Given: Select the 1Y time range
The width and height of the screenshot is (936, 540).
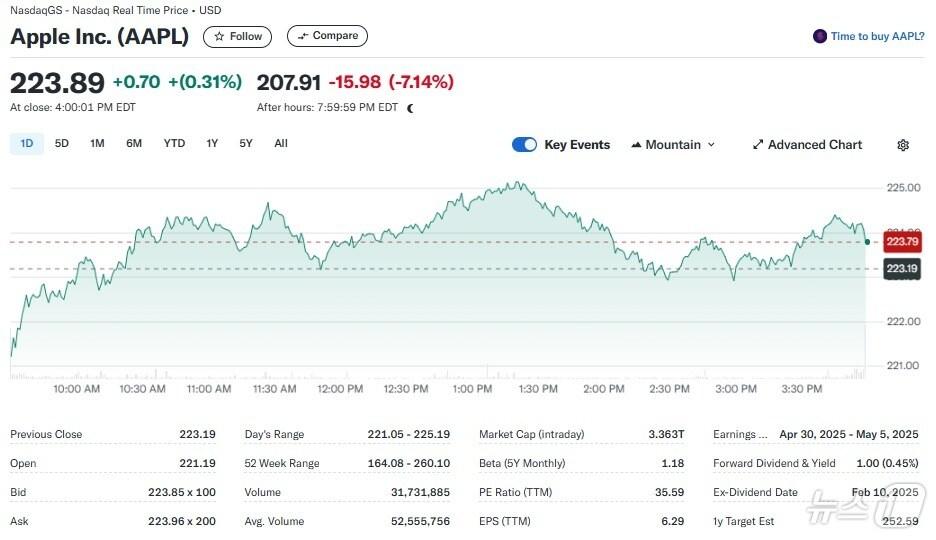Looking at the screenshot, I should [212, 144].
